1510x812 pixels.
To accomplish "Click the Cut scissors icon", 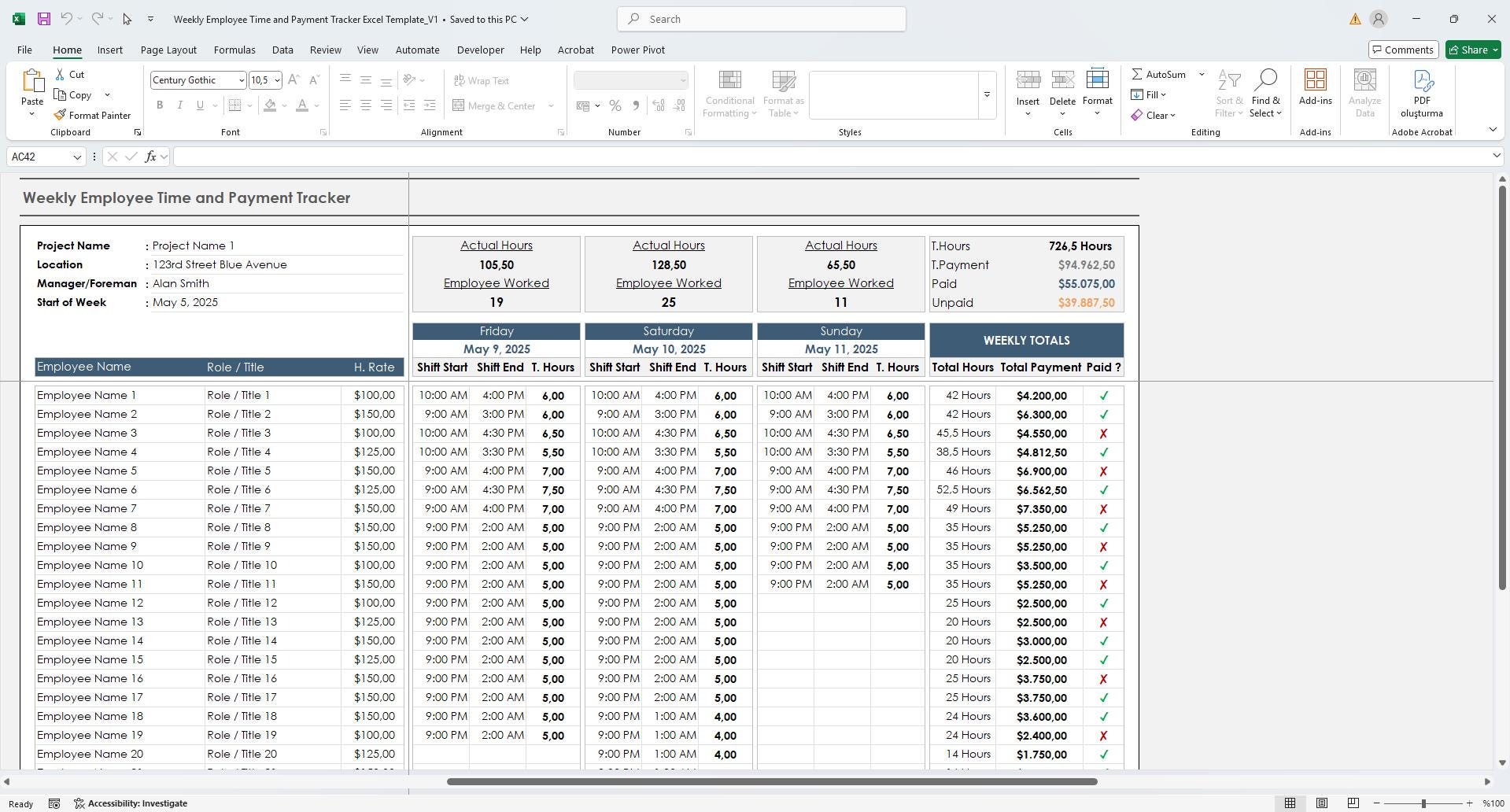I will pos(60,74).
